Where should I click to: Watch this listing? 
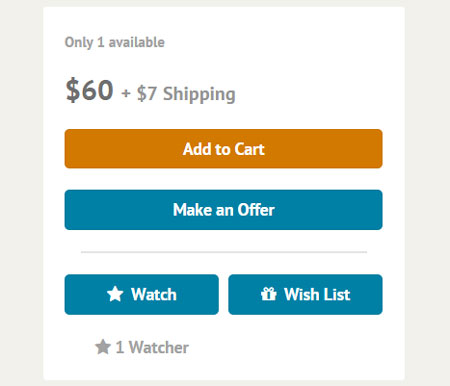coord(142,294)
